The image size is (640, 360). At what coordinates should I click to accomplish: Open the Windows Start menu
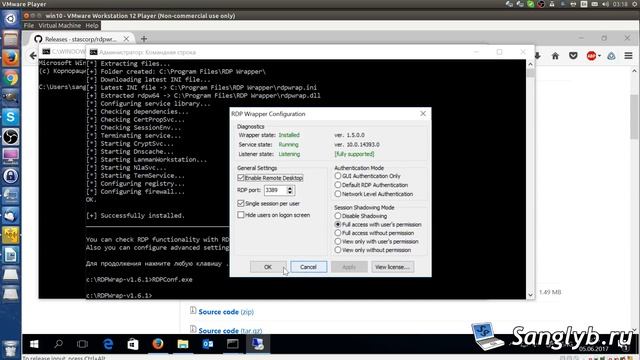click(x=34, y=344)
